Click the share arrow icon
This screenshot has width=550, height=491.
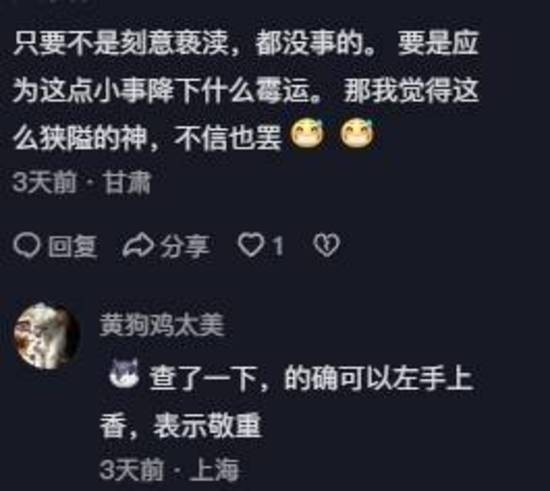(138, 246)
